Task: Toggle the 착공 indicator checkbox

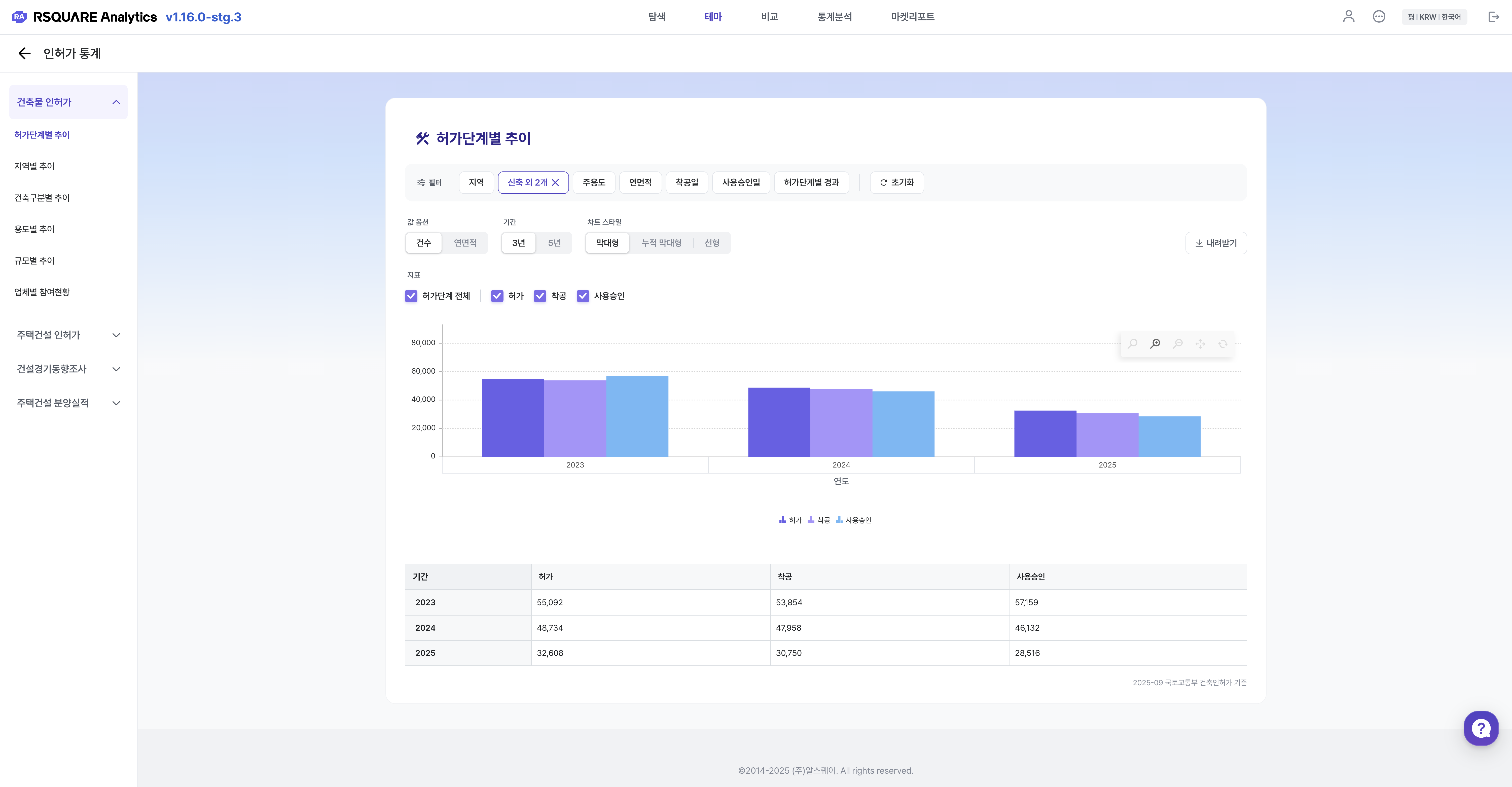Action: click(x=539, y=296)
